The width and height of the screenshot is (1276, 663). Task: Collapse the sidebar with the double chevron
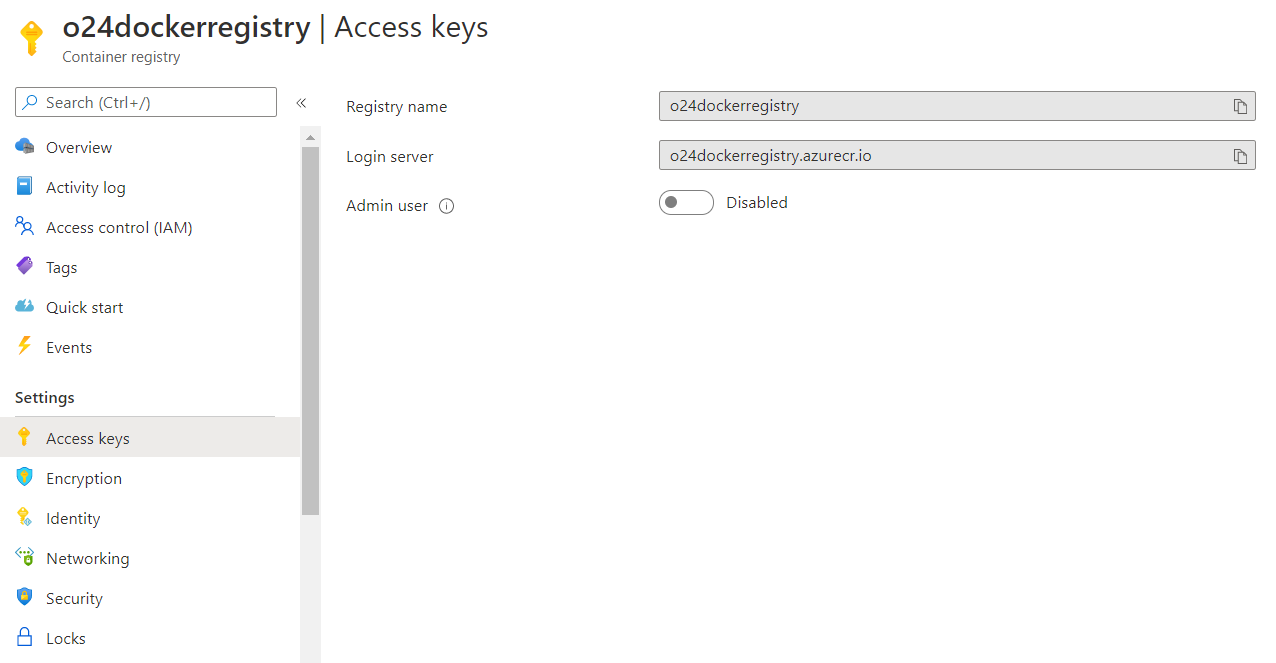(300, 102)
